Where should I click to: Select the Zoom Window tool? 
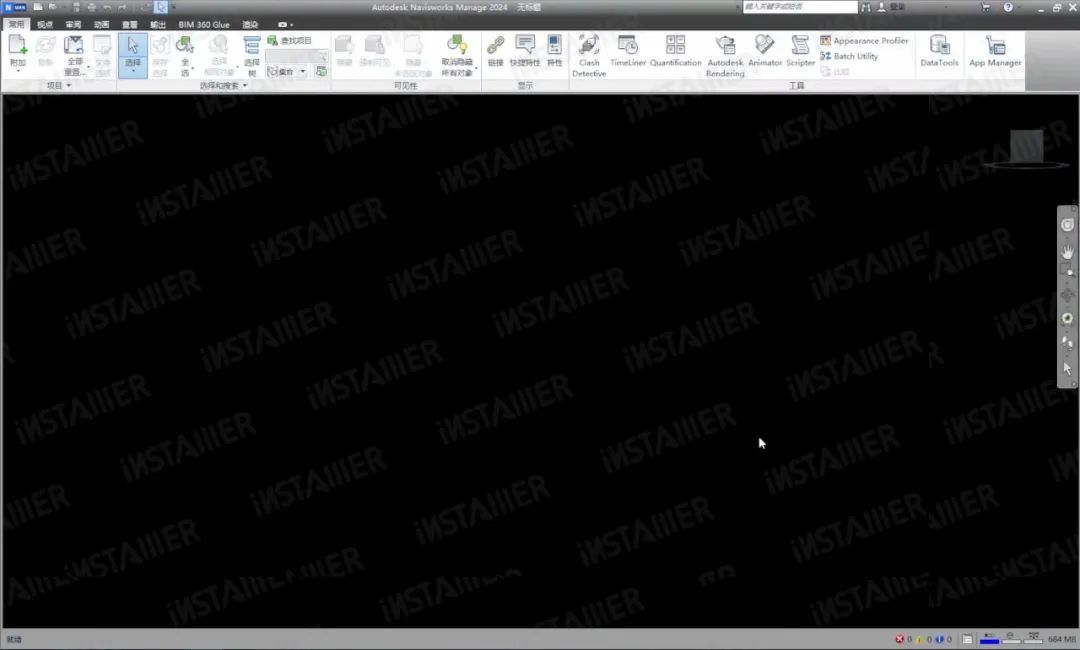1067,271
